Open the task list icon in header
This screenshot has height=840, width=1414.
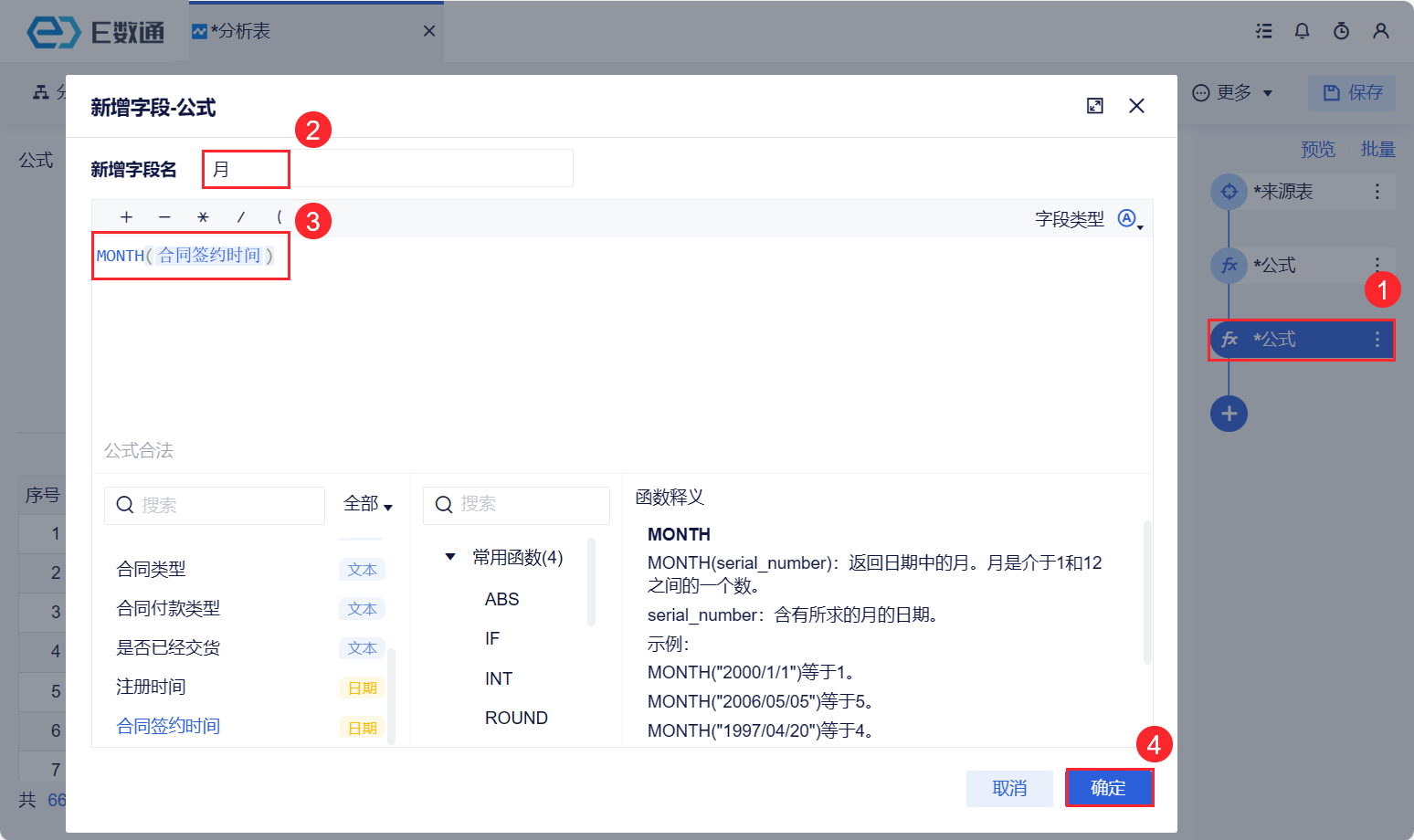(x=1264, y=31)
